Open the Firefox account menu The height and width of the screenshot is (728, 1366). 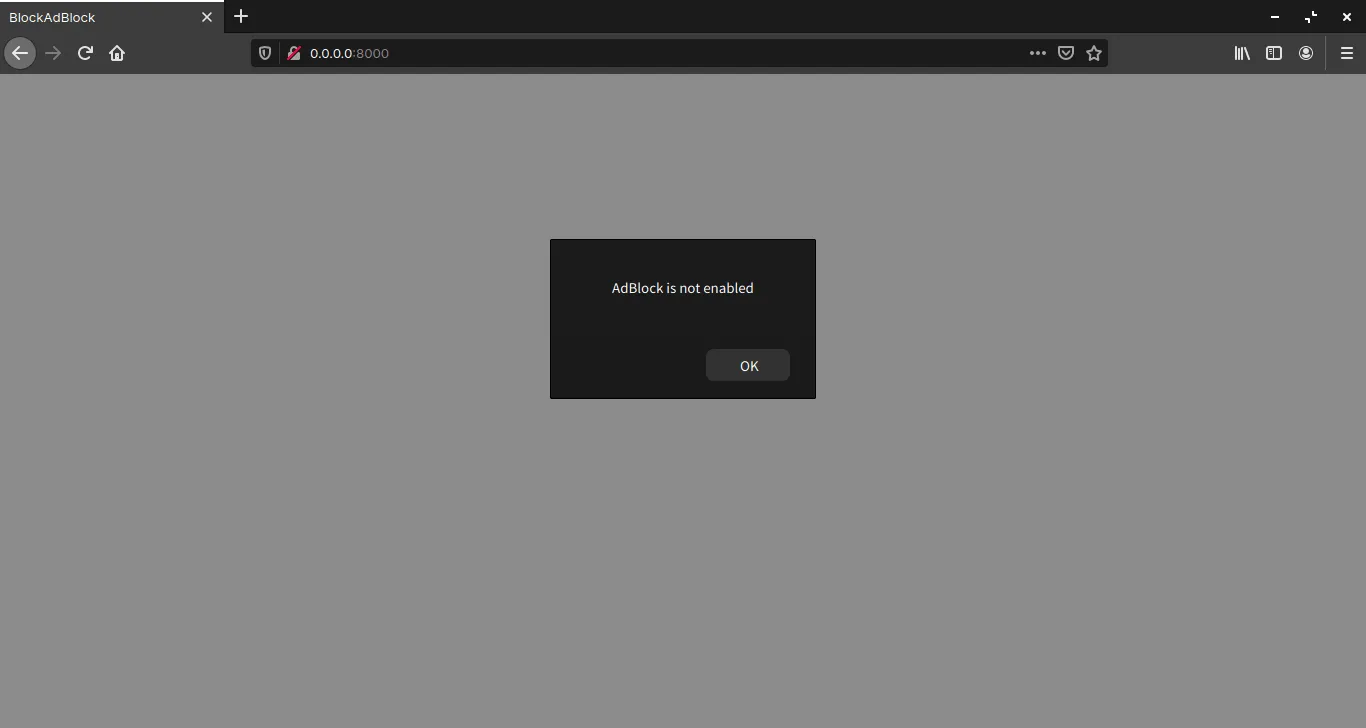[x=1306, y=53]
